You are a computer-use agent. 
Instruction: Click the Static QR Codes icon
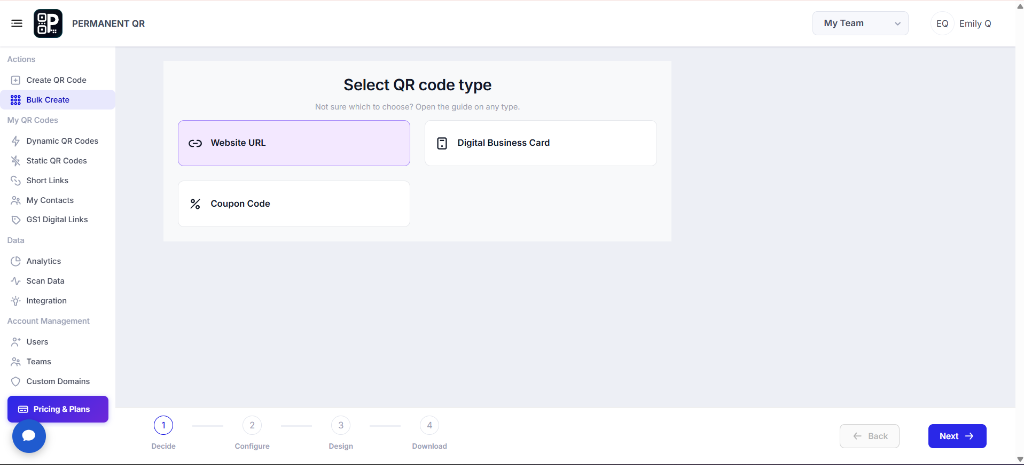coord(16,161)
